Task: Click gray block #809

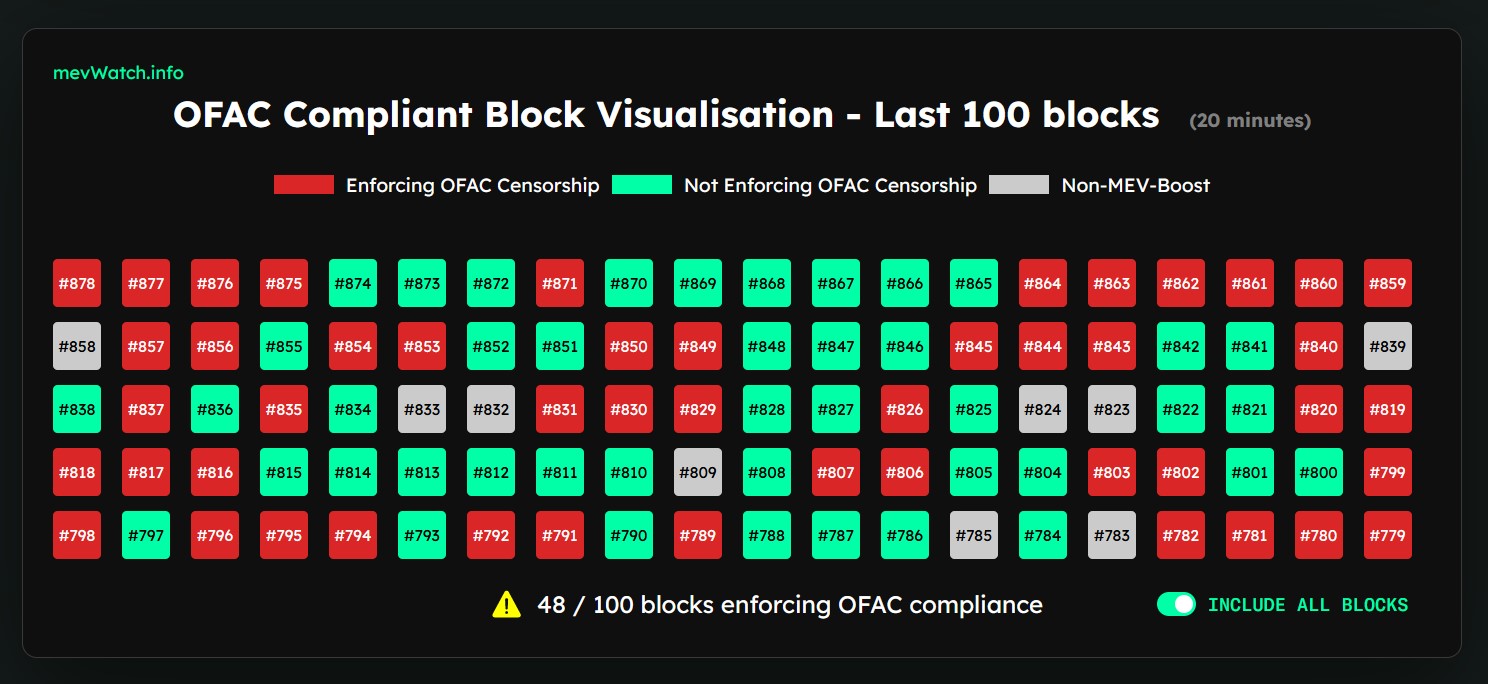Action: tap(698, 472)
